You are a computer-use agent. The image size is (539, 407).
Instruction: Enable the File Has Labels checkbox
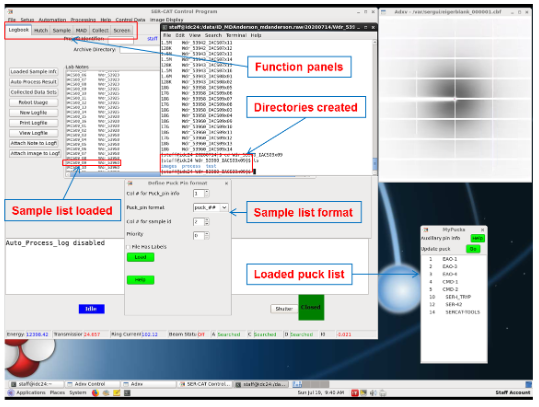(129, 247)
